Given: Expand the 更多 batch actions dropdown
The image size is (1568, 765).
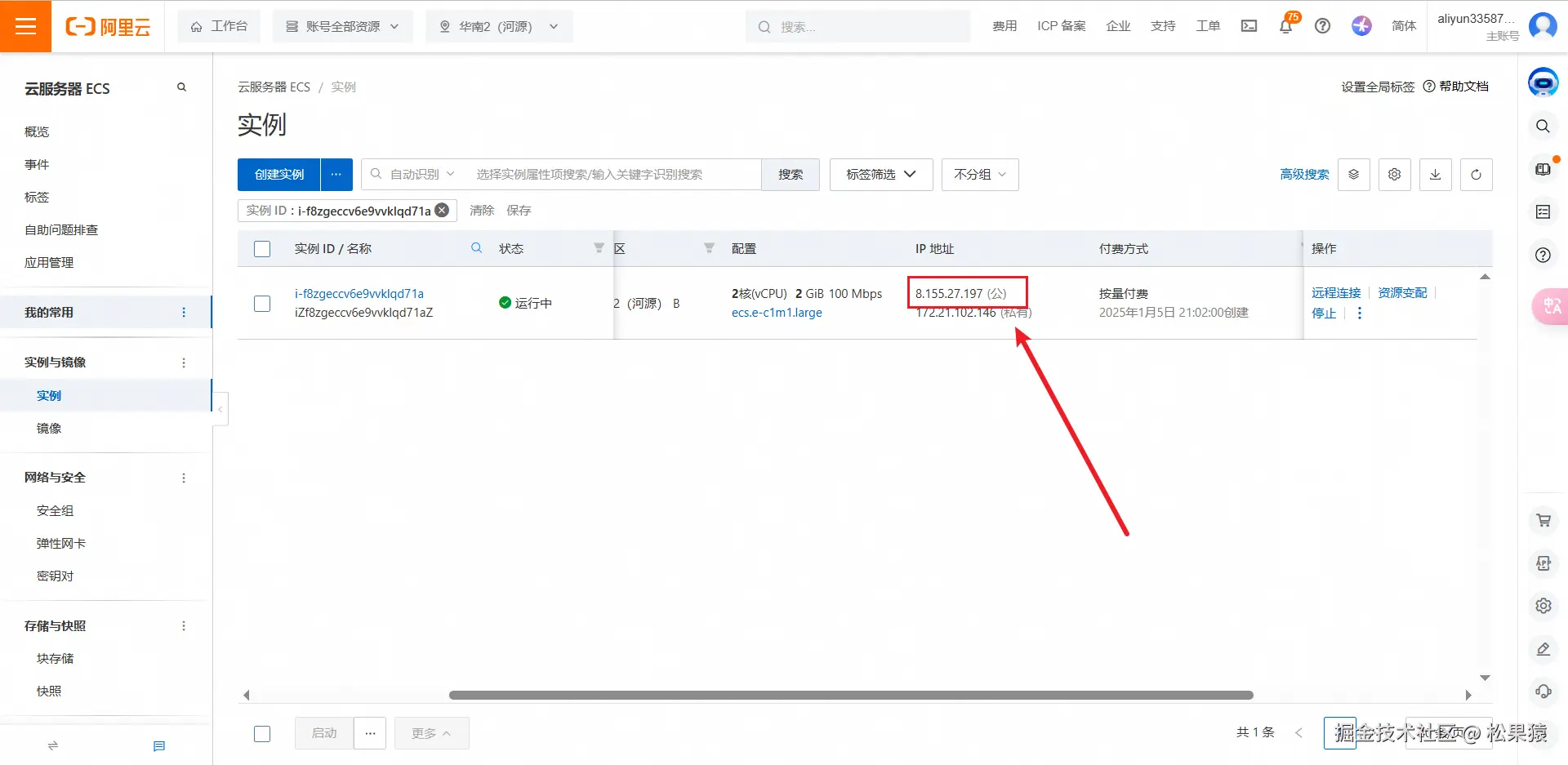Looking at the screenshot, I should pos(432,734).
